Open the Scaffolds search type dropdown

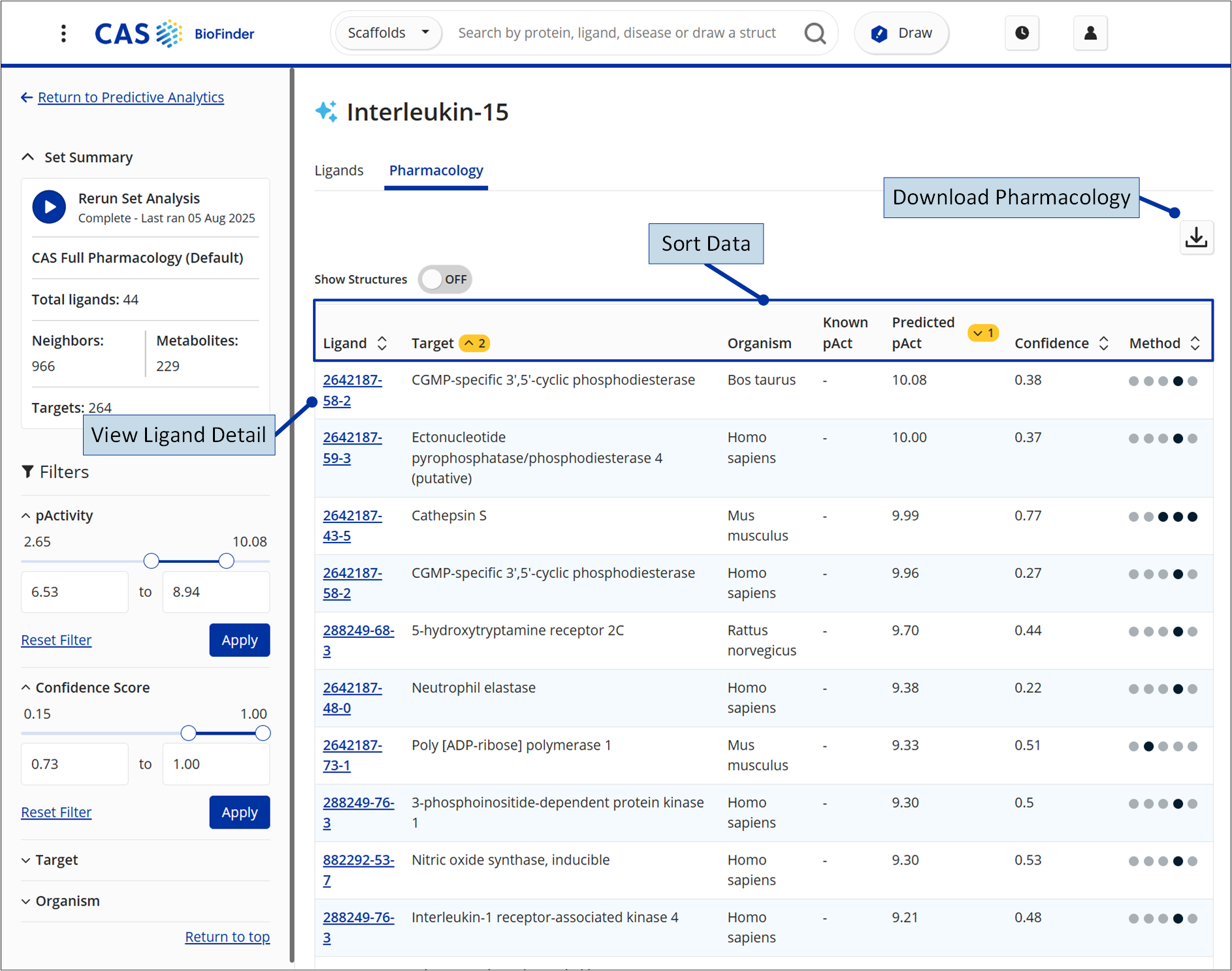tap(389, 33)
